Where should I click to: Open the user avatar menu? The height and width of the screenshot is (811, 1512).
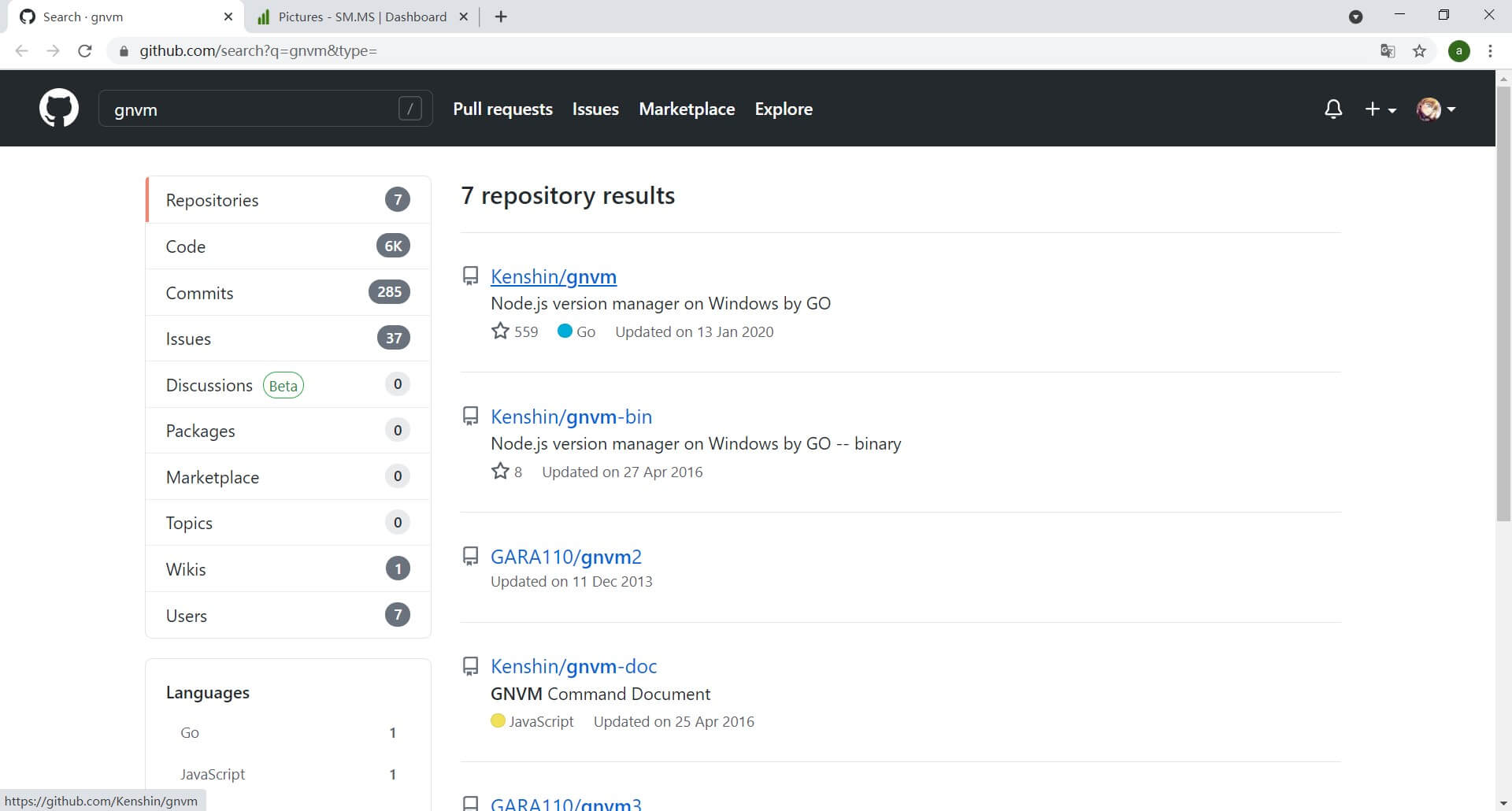click(1436, 109)
